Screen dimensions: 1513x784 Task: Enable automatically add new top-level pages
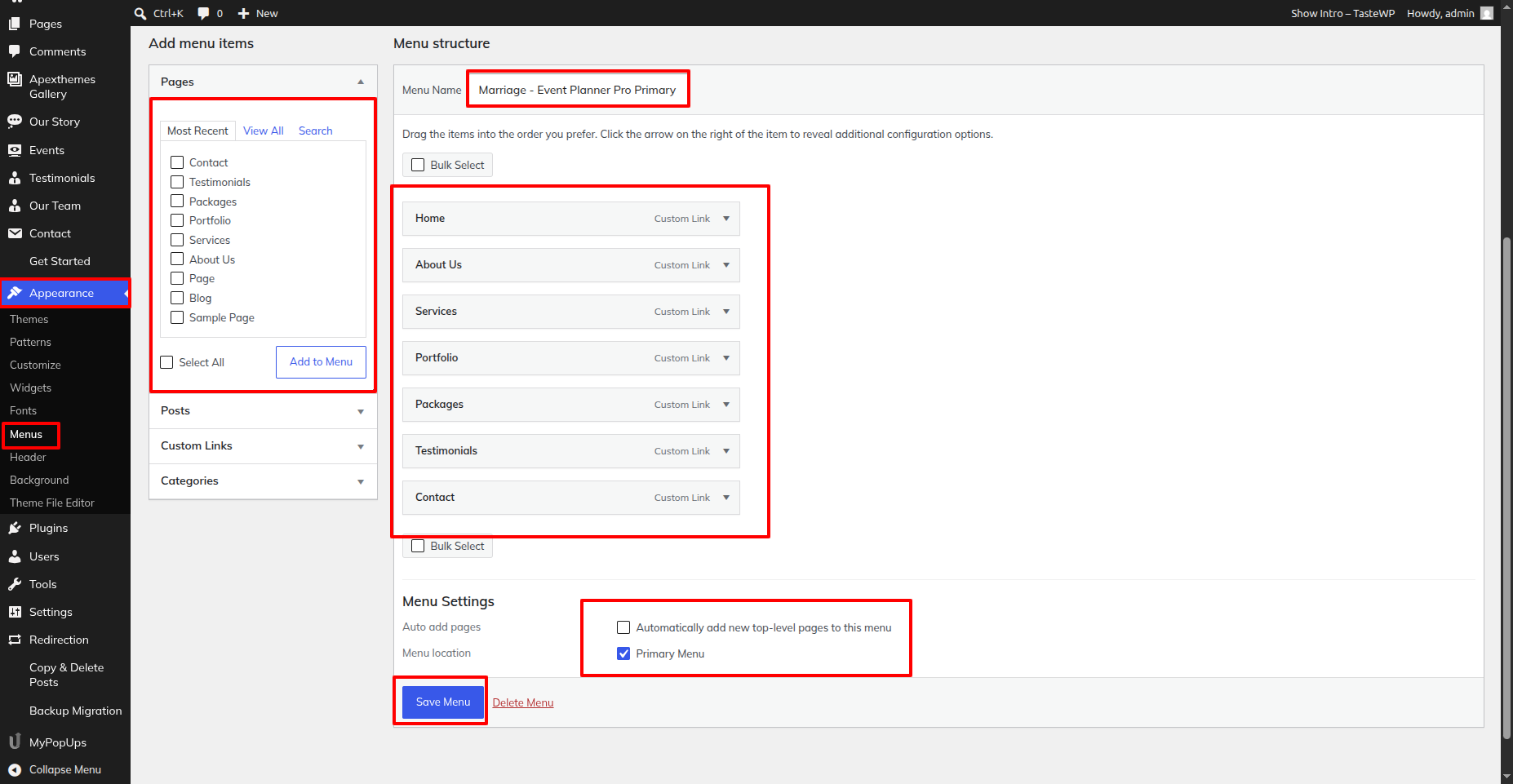[623, 627]
